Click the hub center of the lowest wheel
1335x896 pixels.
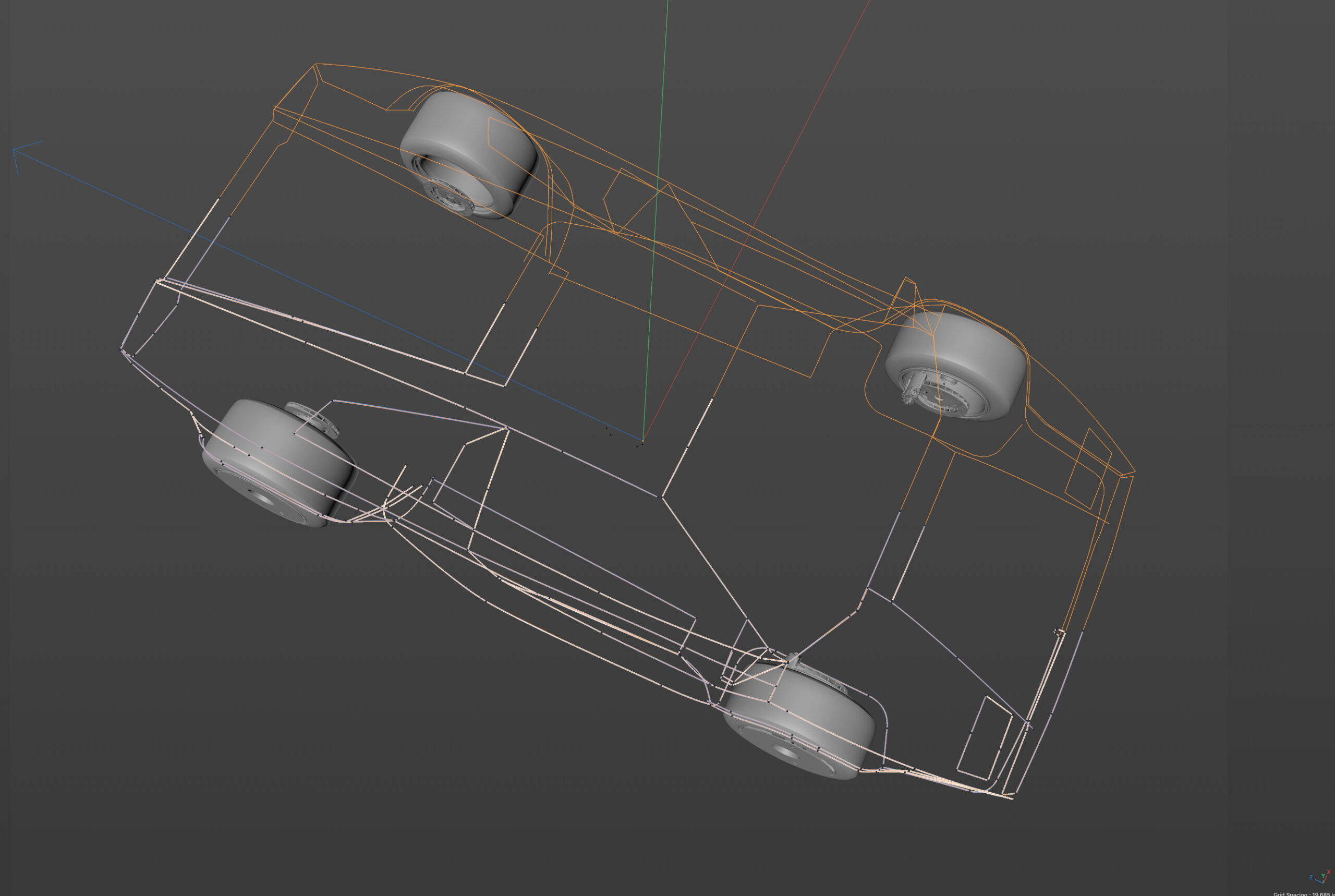coord(785,753)
